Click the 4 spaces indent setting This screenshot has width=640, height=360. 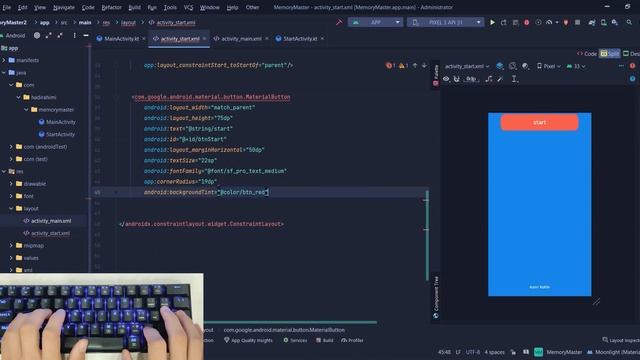(x=495, y=352)
